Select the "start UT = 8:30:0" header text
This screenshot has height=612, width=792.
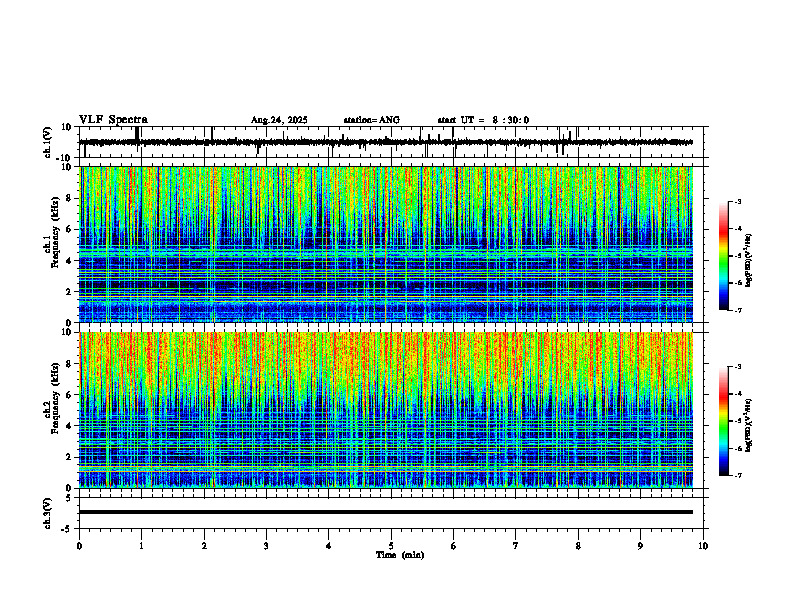pyautogui.click(x=483, y=120)
